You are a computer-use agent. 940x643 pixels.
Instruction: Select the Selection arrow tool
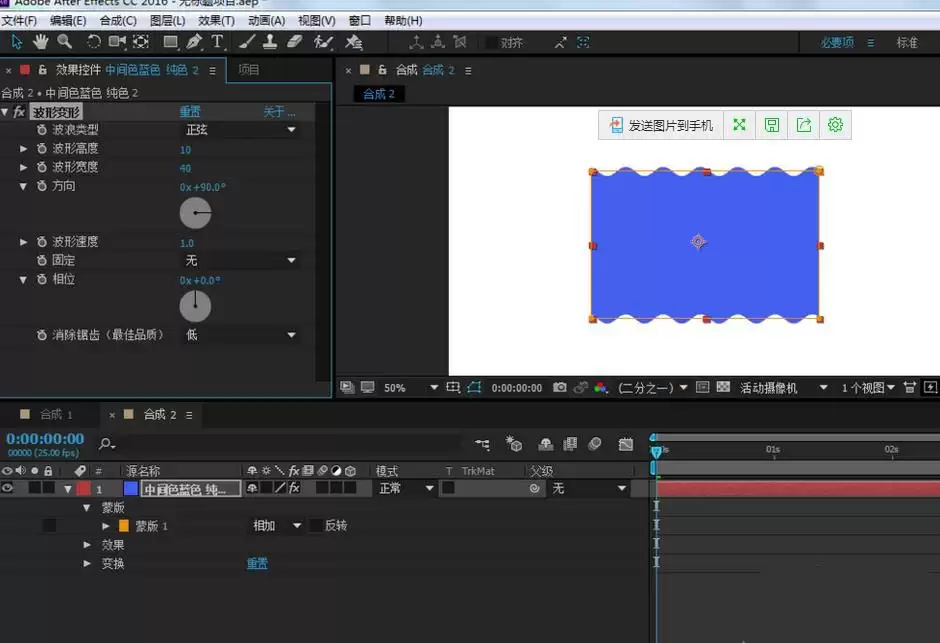click(17, 42)
